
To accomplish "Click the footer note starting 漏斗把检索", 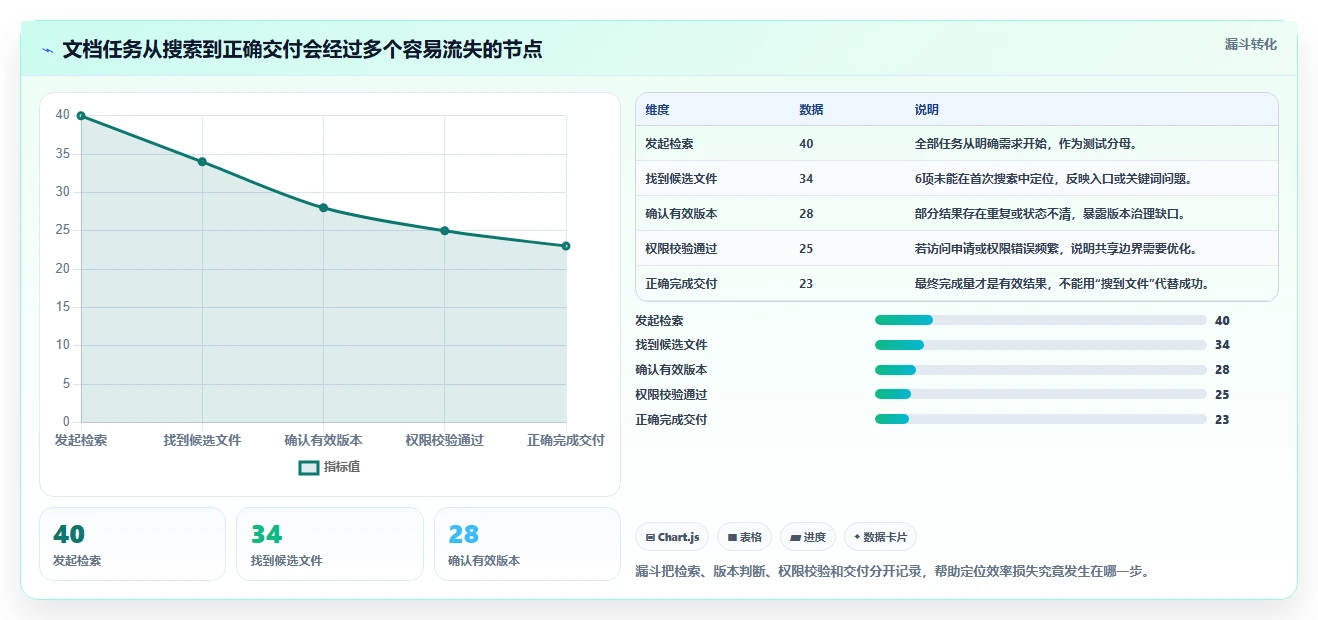I will 892,572.
